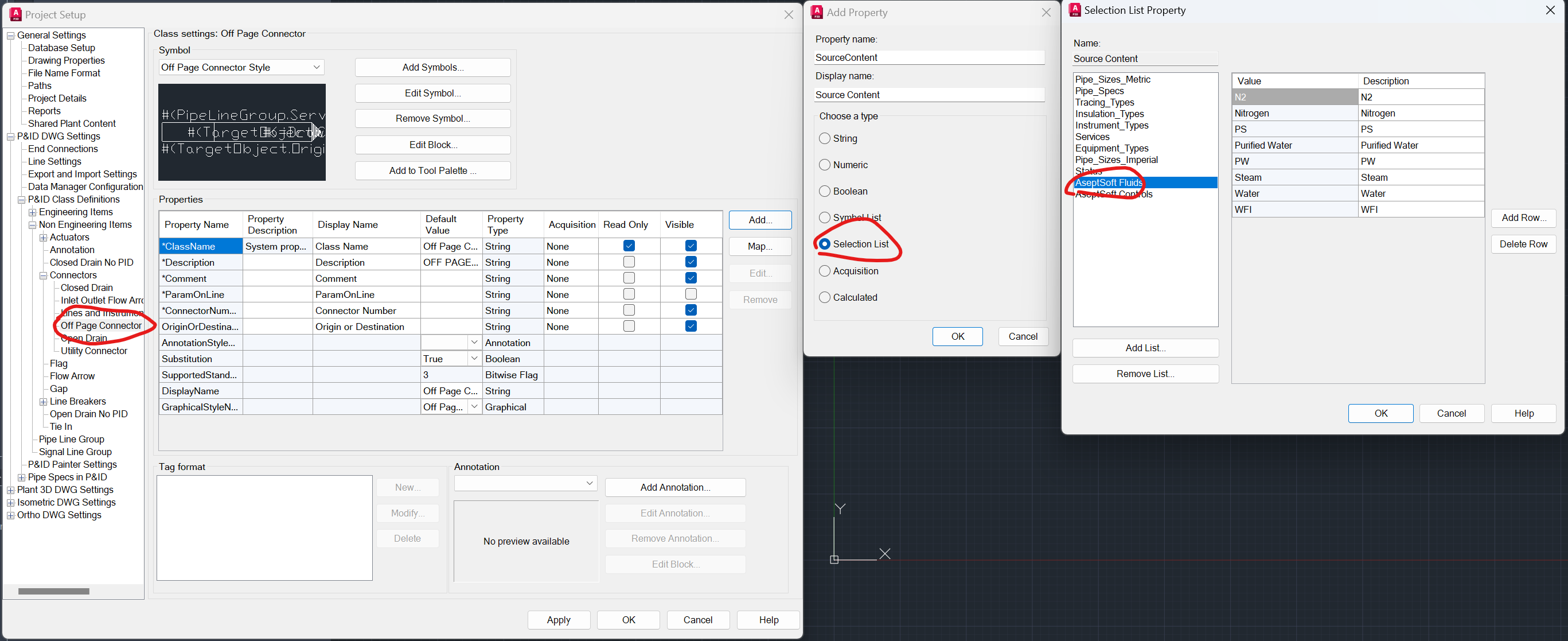
Task: Select Utility Connector tree item
Action: click(x=93, y=351)
